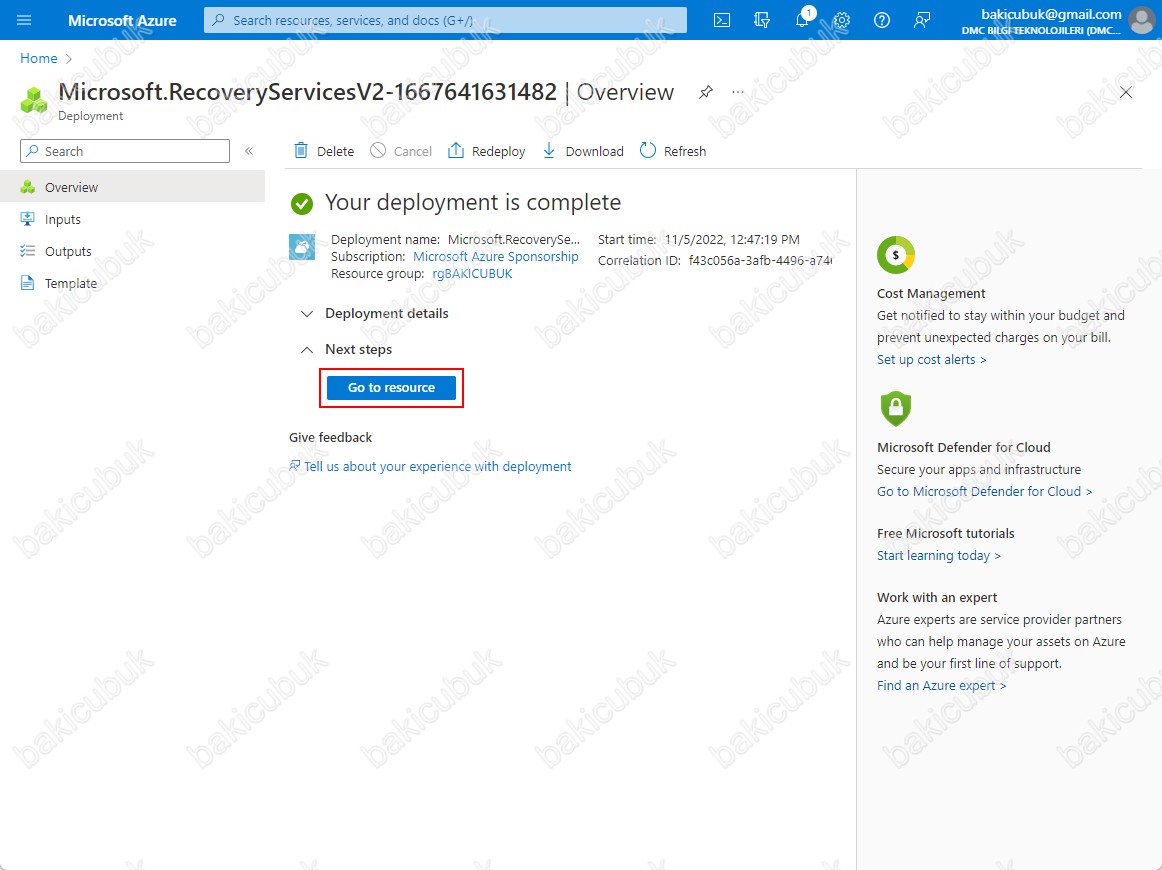Open portal Settings gear

pyautogui.click(x=842, y=20)
